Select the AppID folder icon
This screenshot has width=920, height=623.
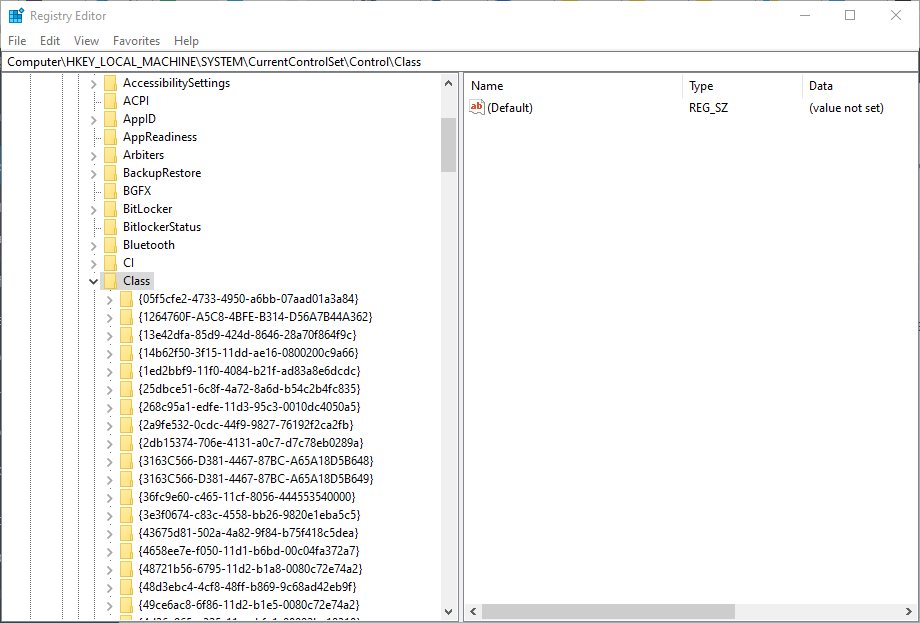[110, 119]
